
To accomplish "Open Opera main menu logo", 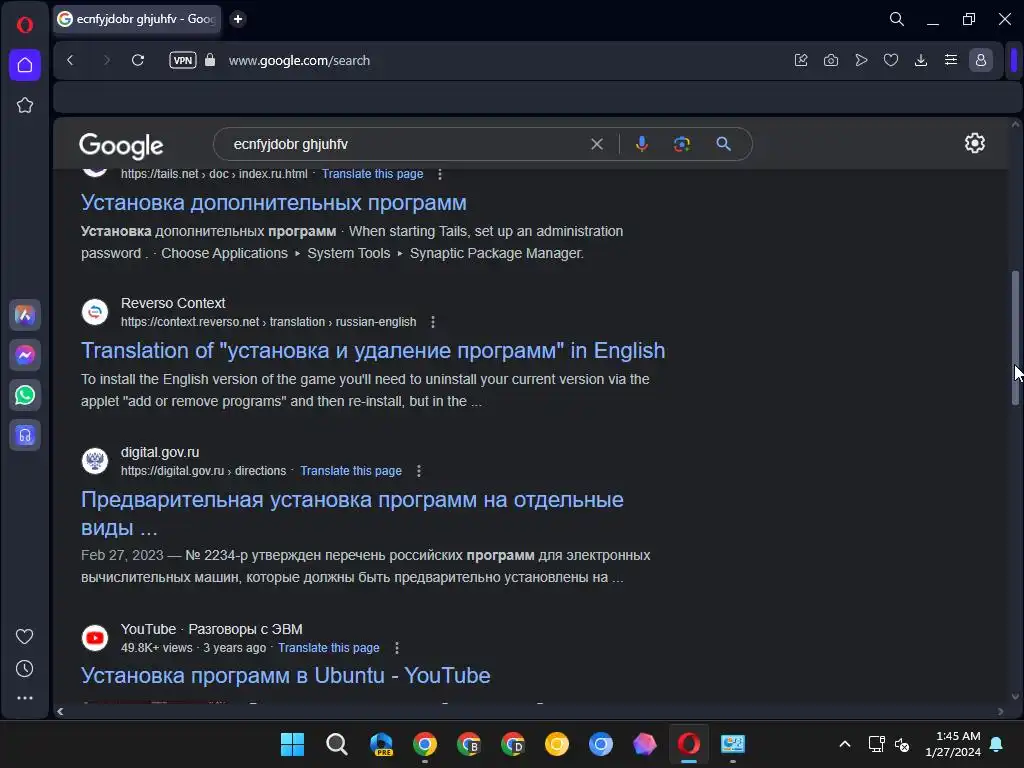I will (x=25, y=25).
